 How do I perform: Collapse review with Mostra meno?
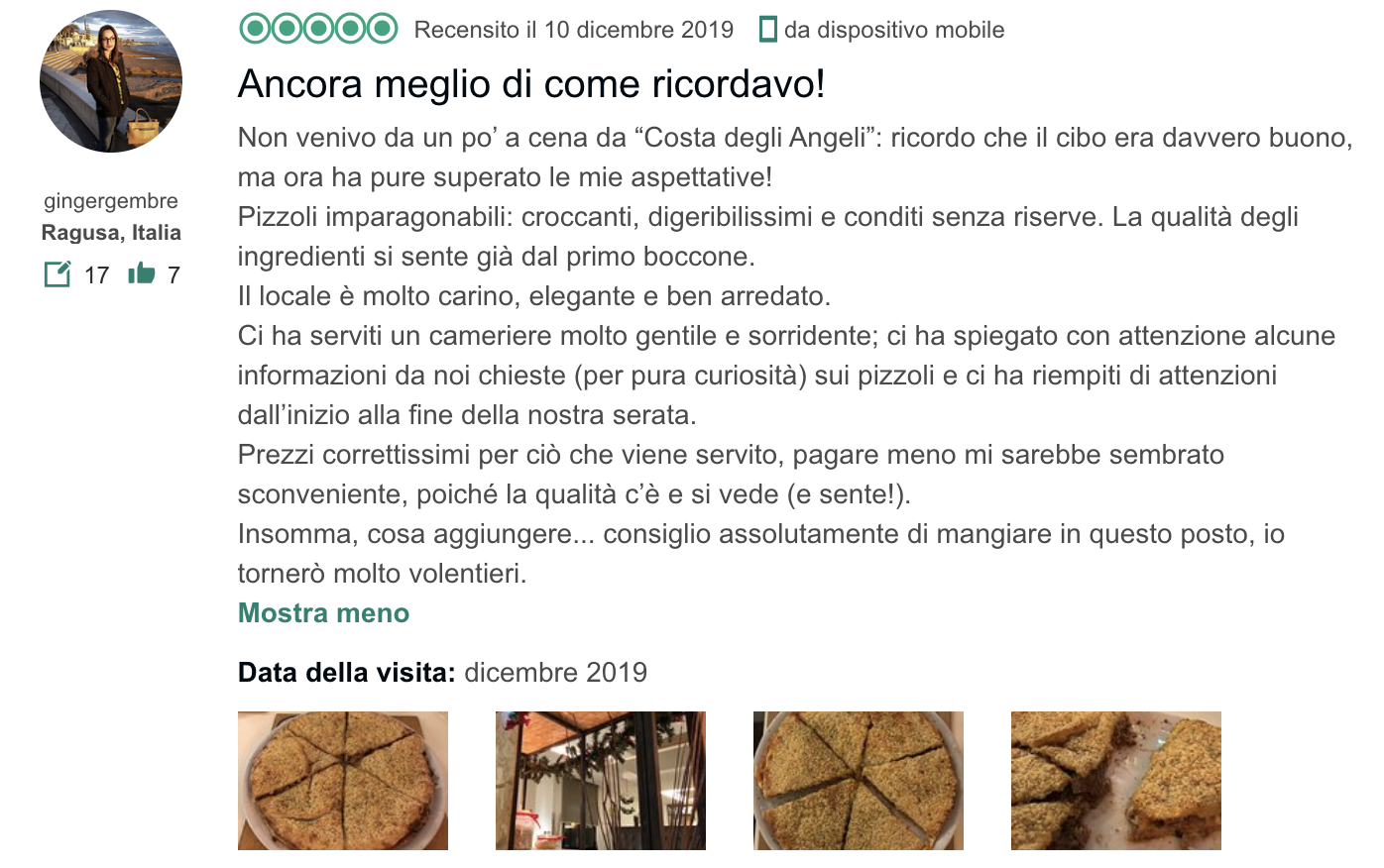click(323, 612)
